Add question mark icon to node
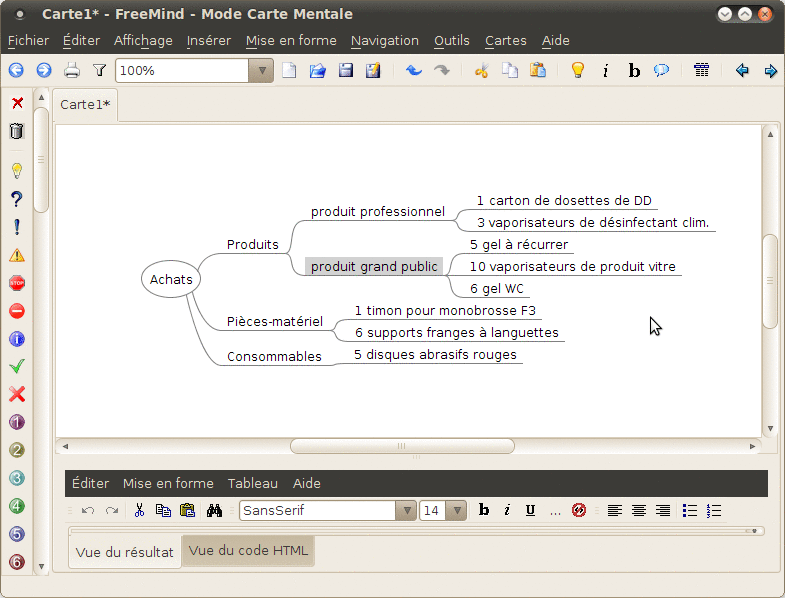The width and height of the screenshot is (785, 598). pos(17,199)
